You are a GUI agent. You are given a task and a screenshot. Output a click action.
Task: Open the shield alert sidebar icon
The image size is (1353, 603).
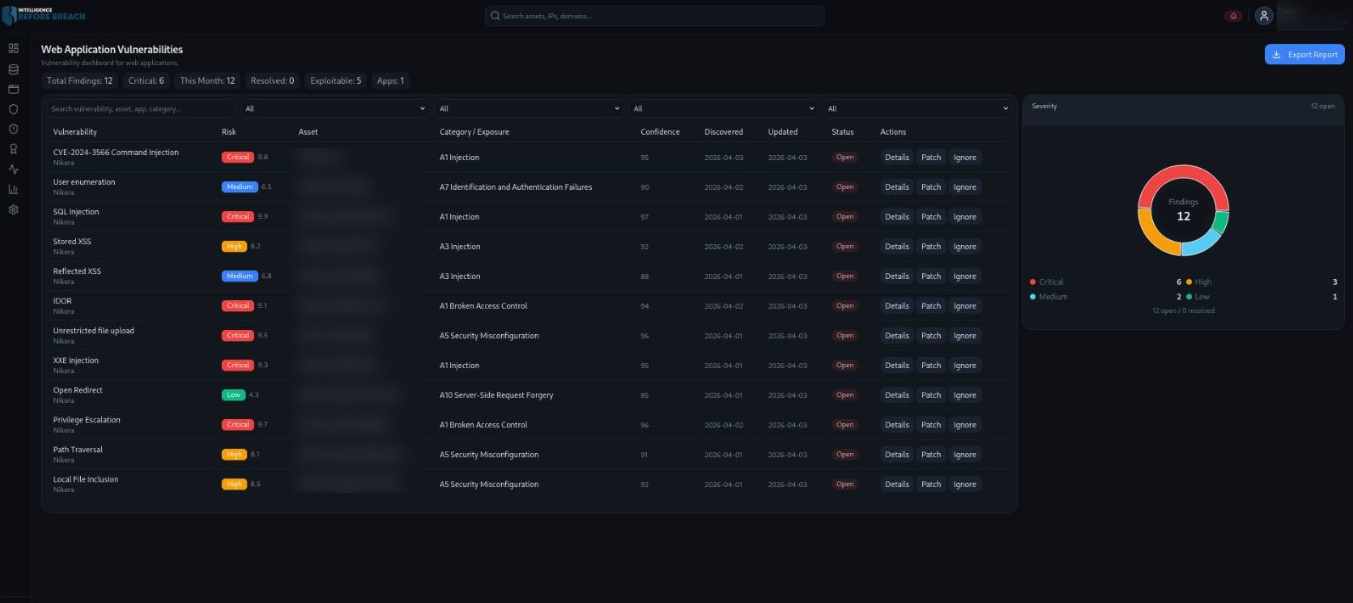click(x=14, y=129)
